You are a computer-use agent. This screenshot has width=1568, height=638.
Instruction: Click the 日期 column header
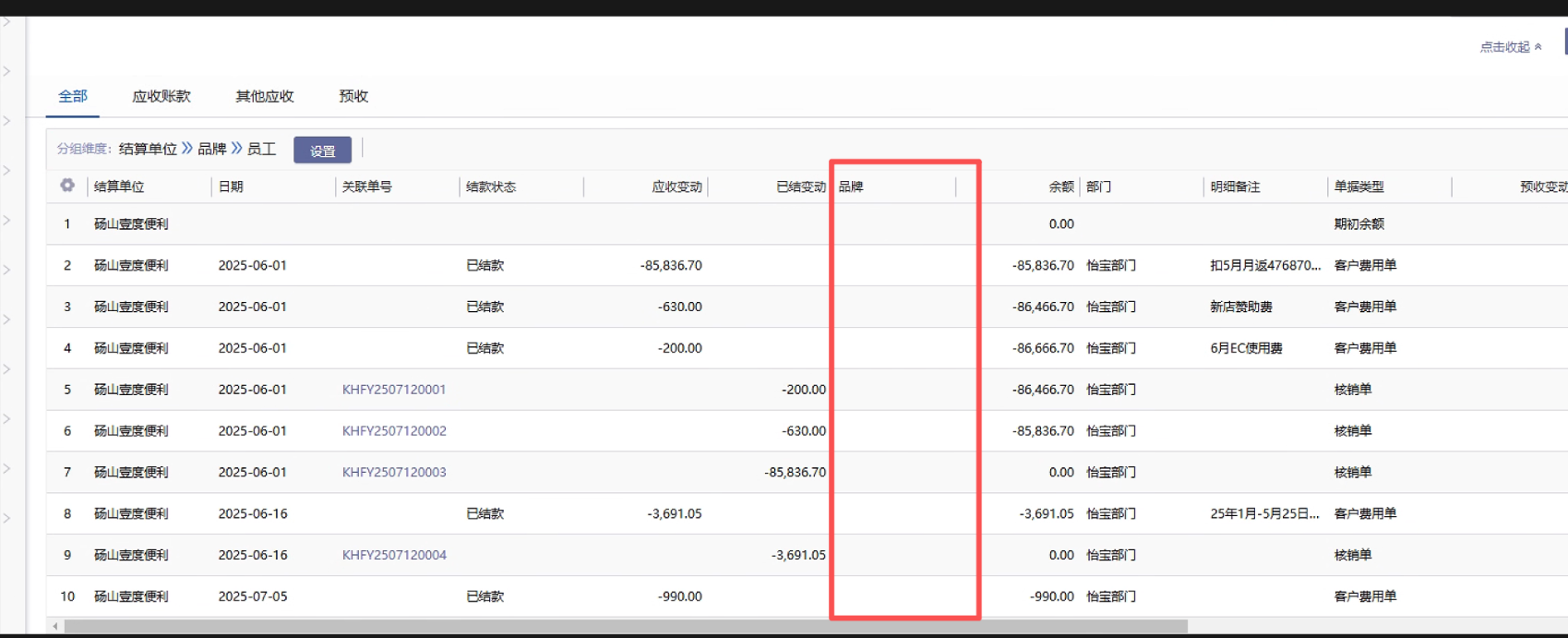(232, 187)
